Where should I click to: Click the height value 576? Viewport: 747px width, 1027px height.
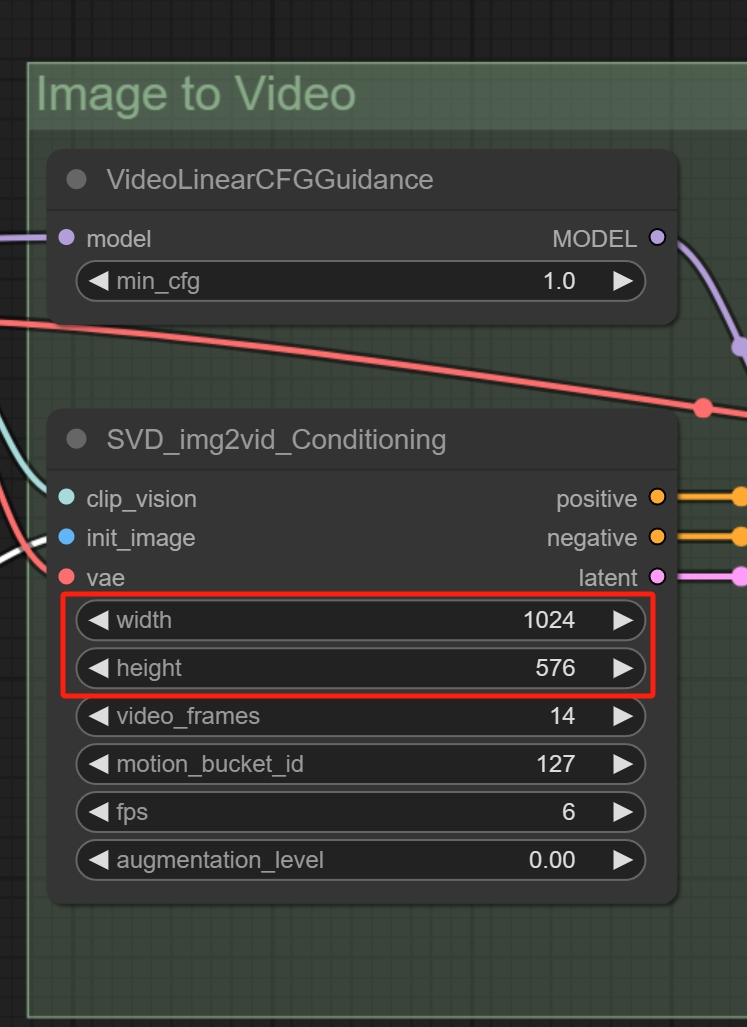point(555,667)
